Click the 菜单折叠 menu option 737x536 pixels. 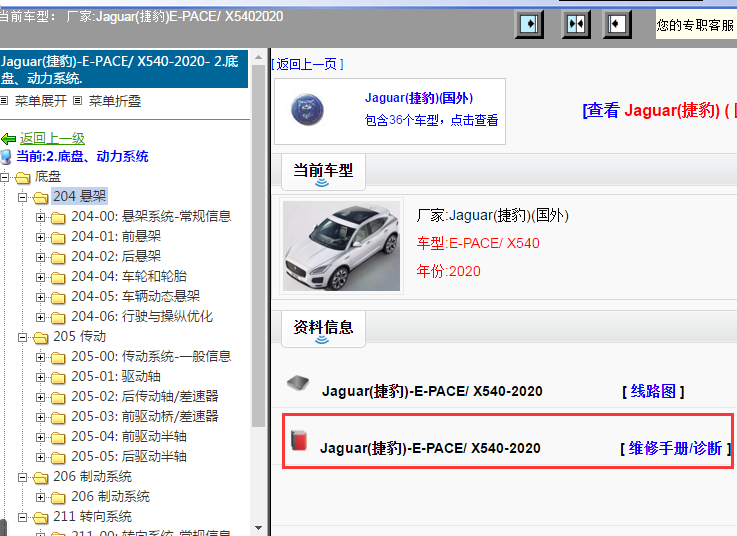[115, 101]
